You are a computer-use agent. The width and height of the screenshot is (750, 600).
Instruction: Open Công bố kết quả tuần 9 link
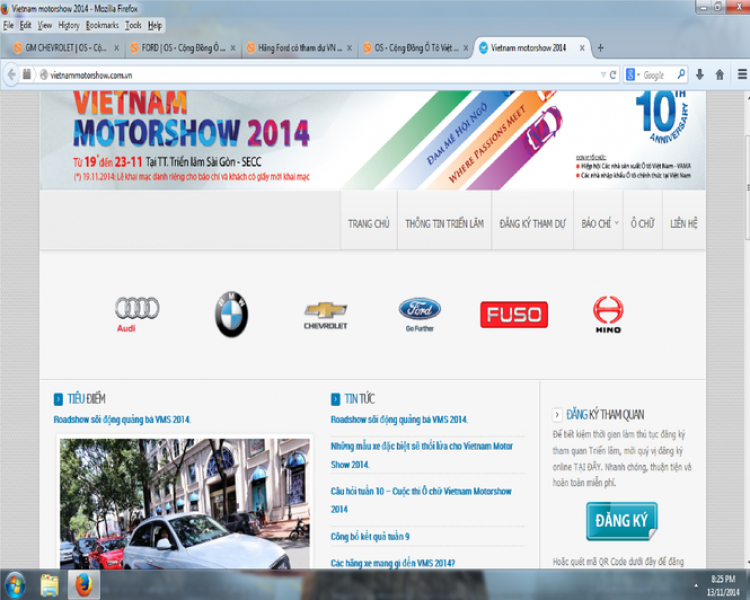point(370,536)
